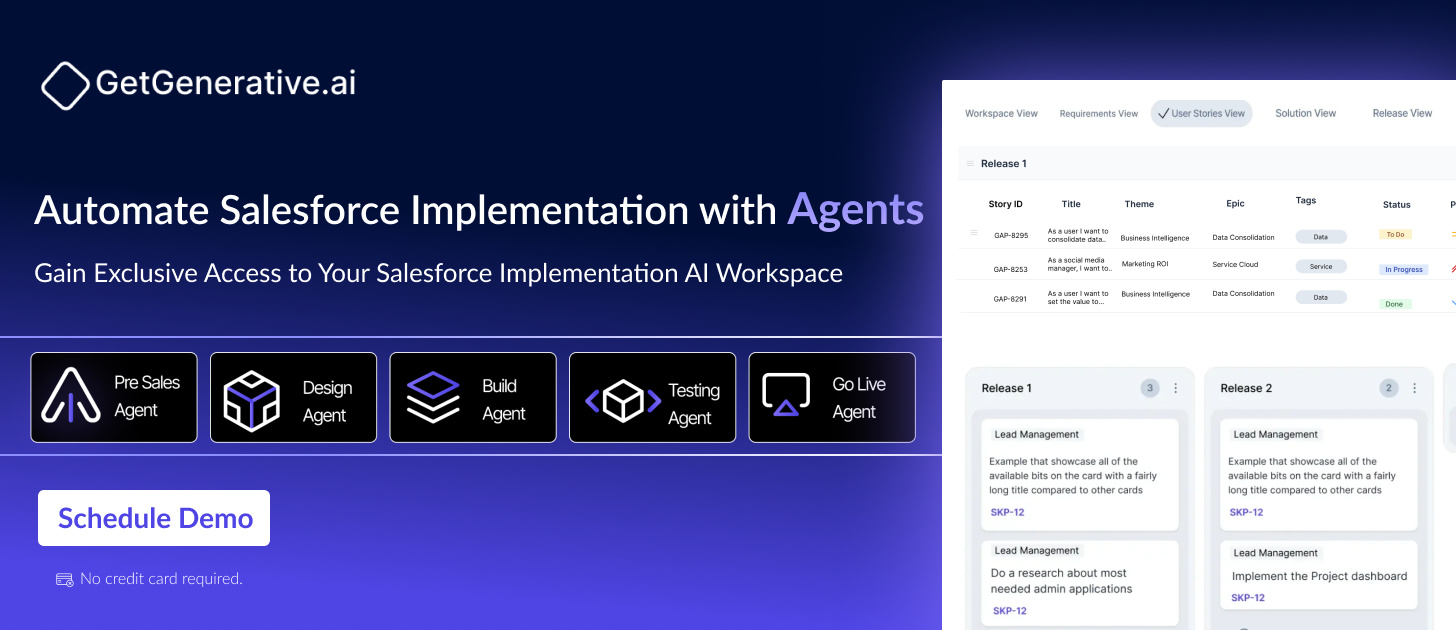Click the Schedule Demo button
1456x630 pixels.
click(154, 518)
